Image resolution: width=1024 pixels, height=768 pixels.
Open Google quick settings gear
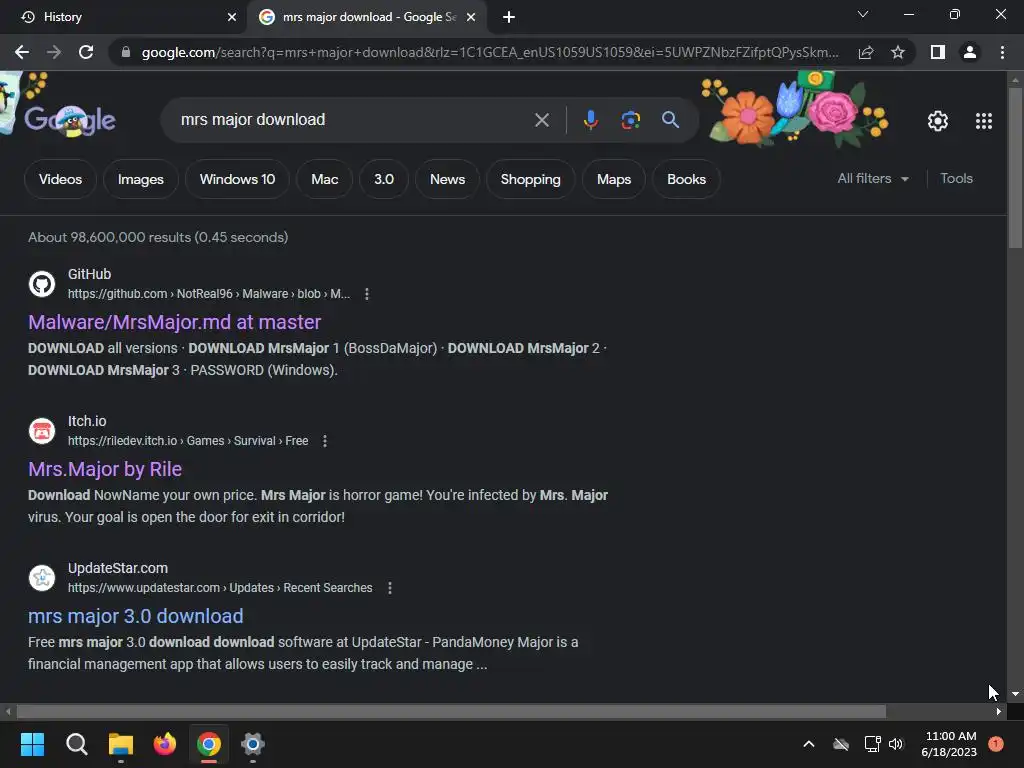point(938,121)
